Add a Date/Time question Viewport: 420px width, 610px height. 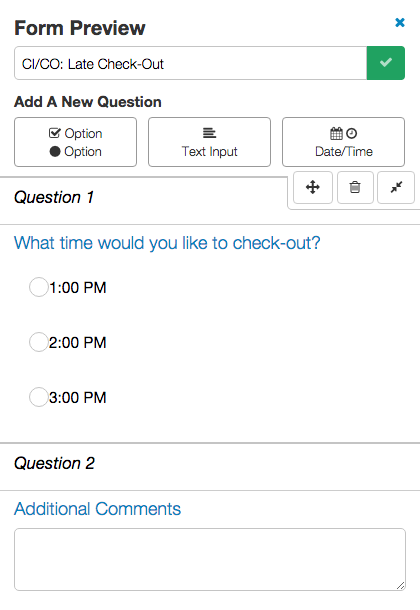tap(343, 142)
